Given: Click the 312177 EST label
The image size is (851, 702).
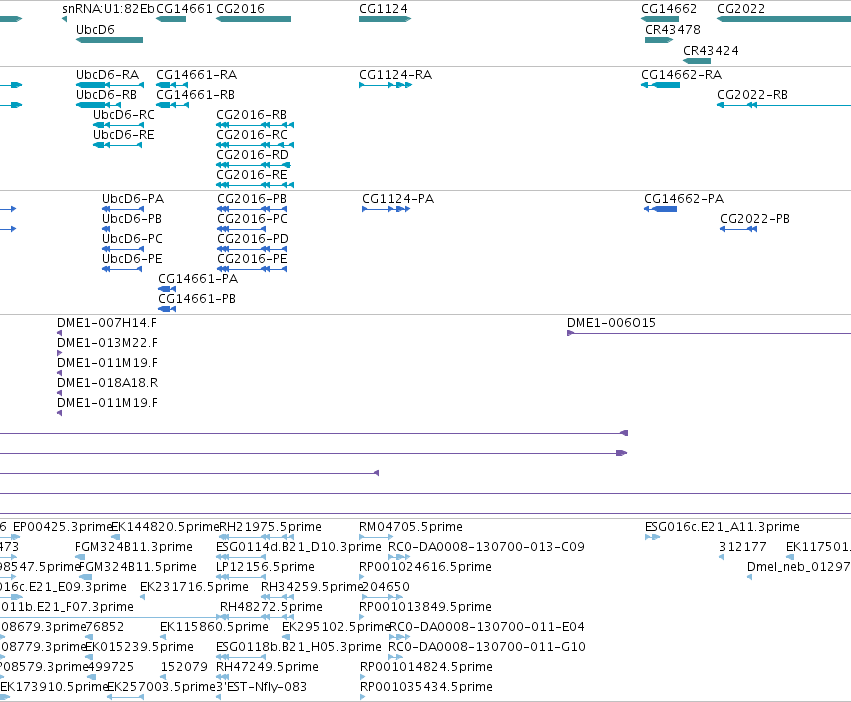Looking at the screenshot, I should (x=742, y=547).
